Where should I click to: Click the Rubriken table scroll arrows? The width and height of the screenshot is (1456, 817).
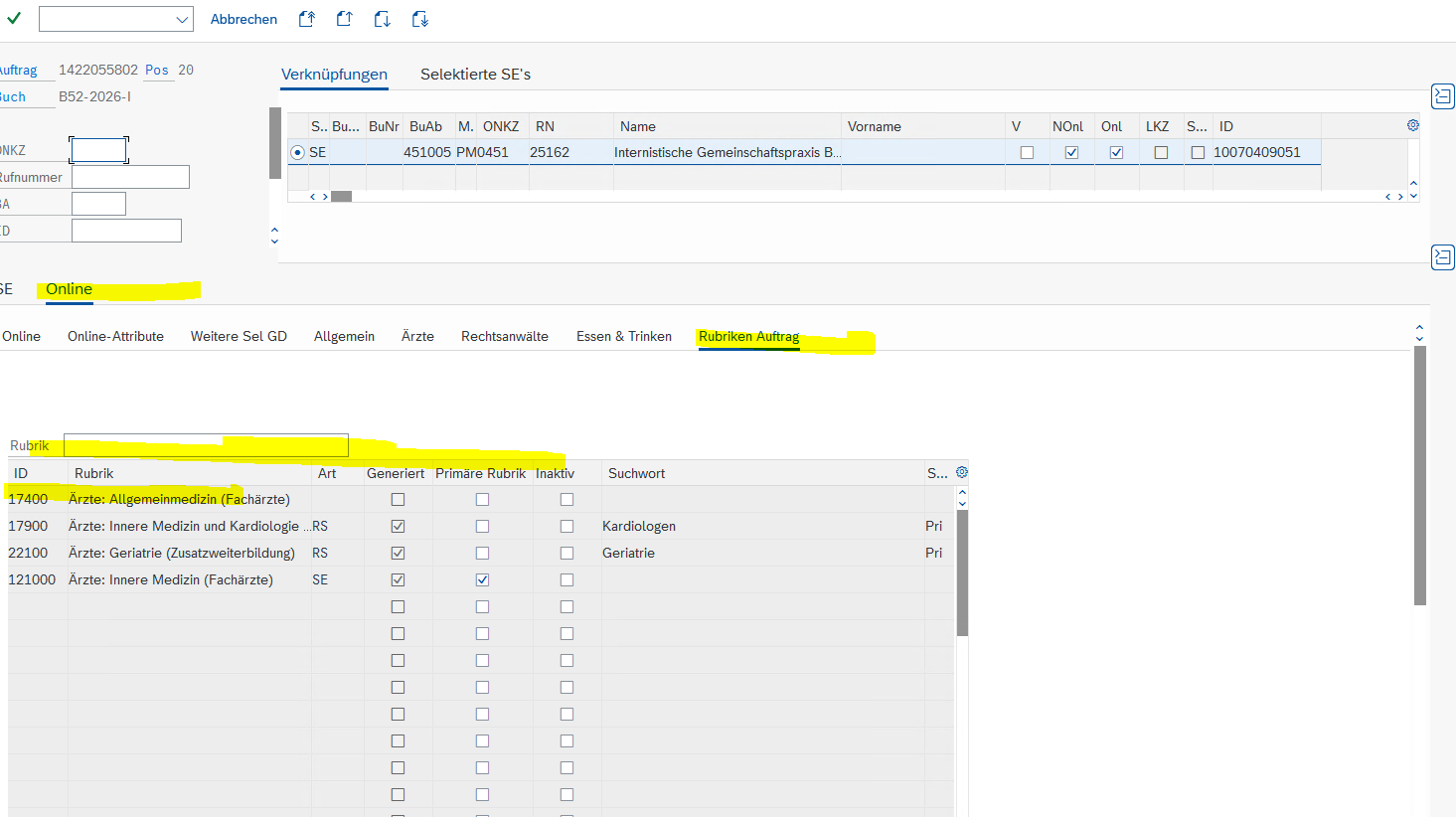click(x=962, y=498)
